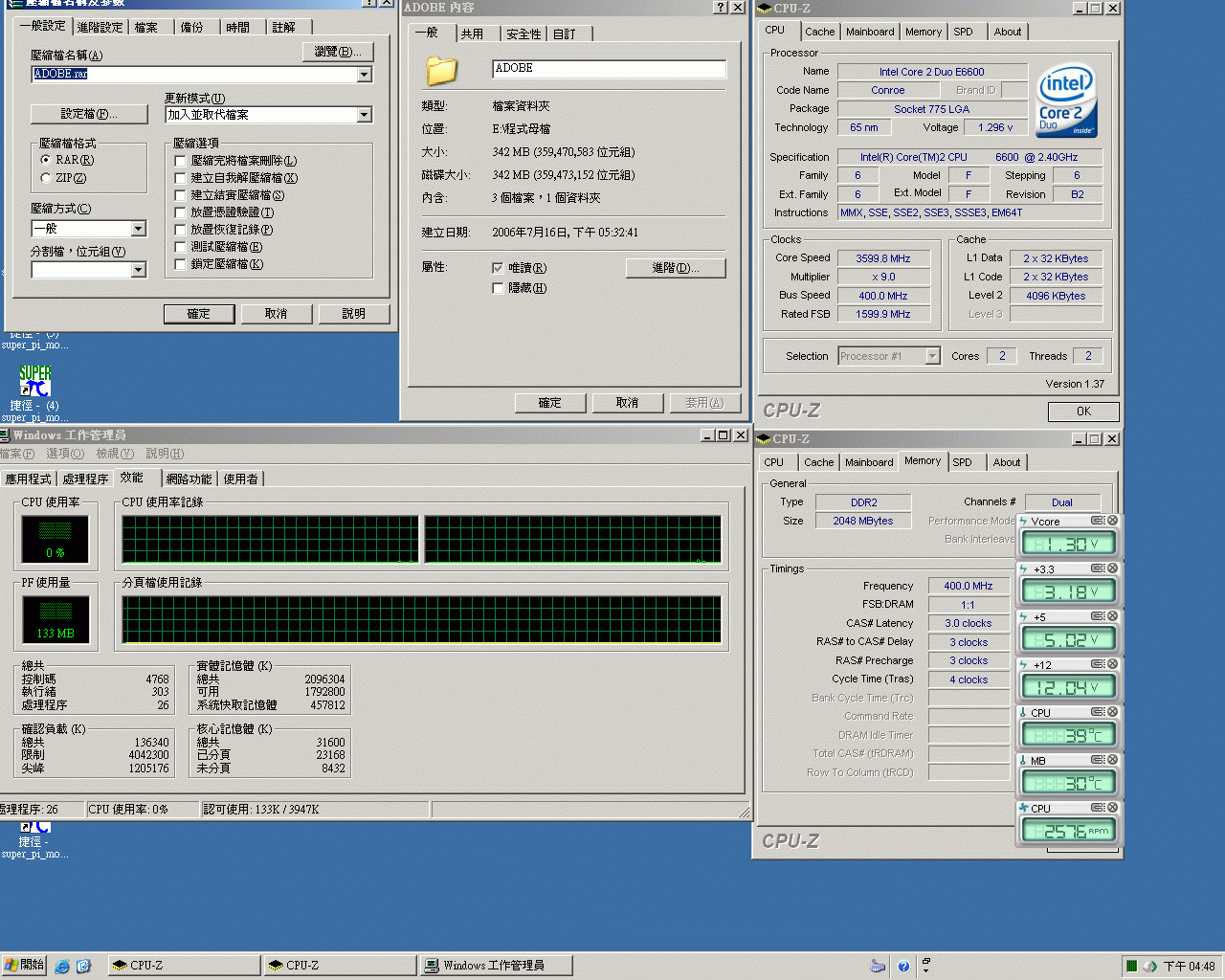Cancel the archive dialog
1225x980 pixels.
coord(276,314)
